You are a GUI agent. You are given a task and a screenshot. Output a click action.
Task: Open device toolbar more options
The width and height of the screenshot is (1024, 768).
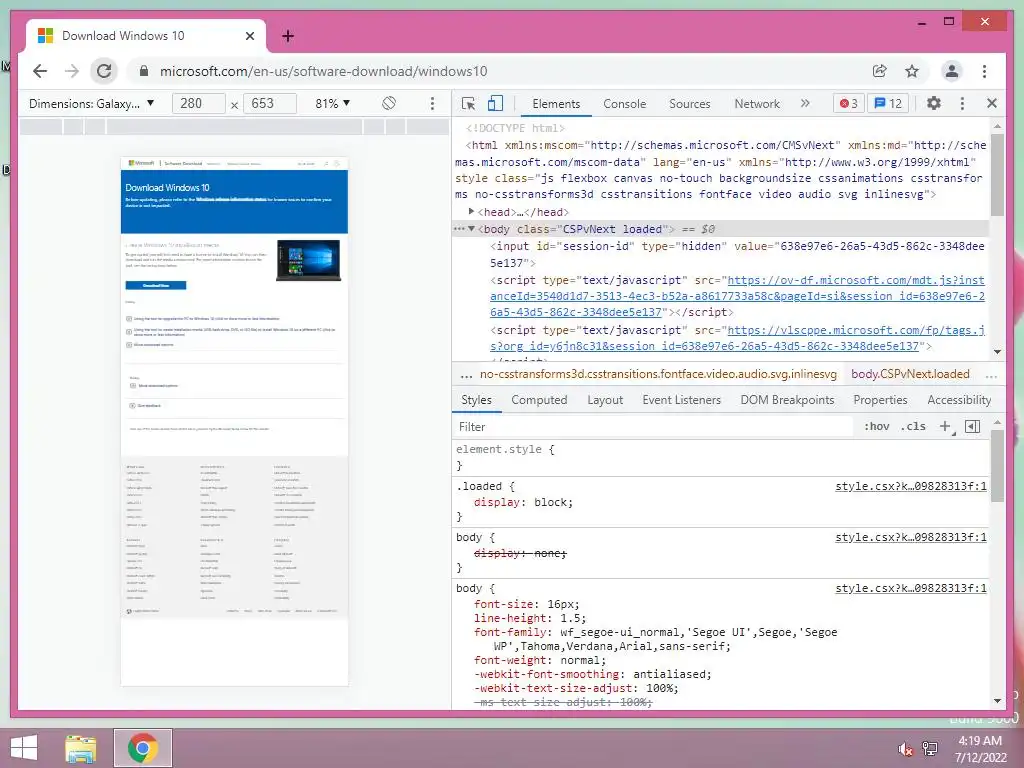tap(432, 103)
